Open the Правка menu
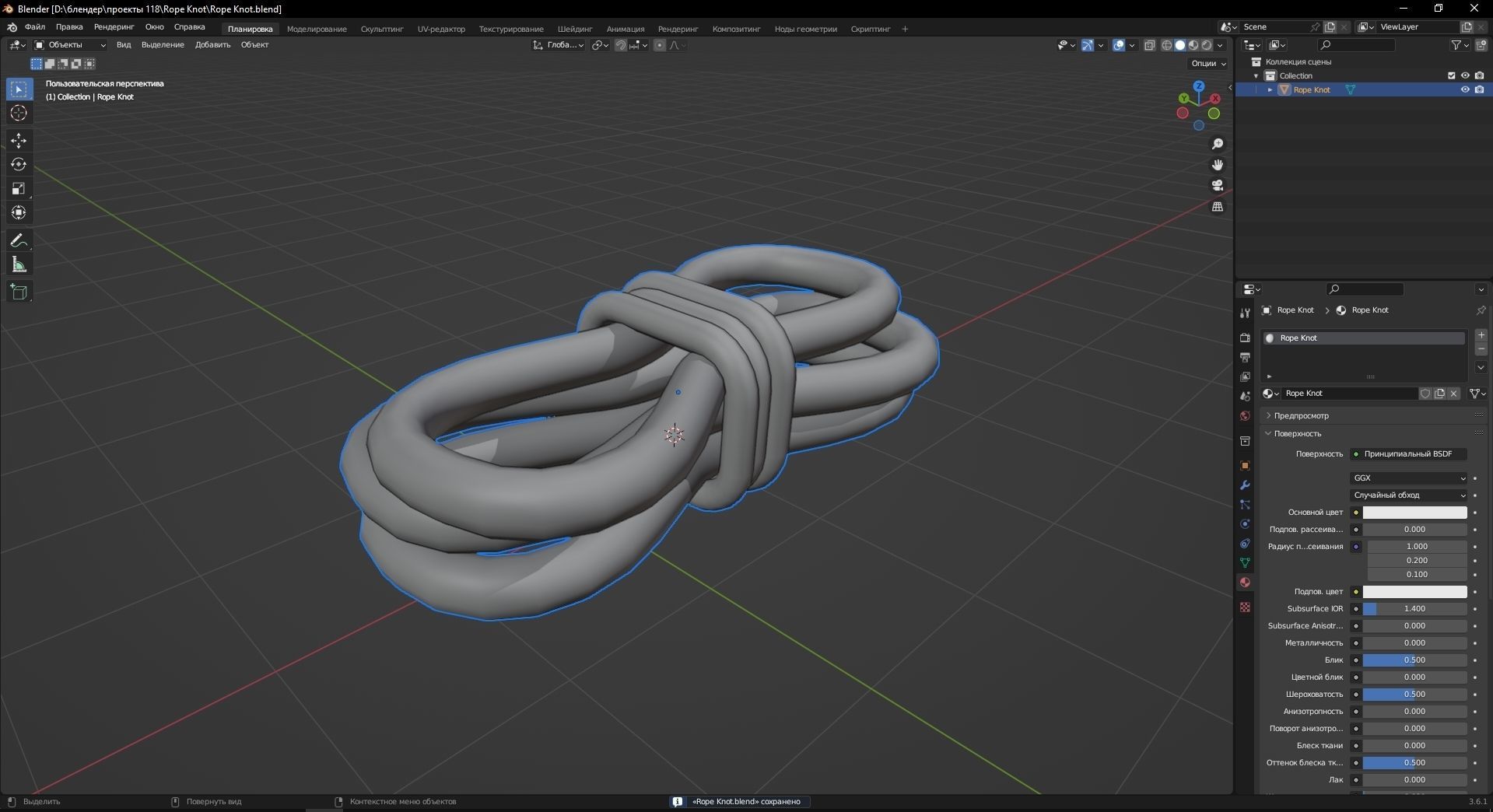Screen dimensions: 1493x812 [69, 26]
